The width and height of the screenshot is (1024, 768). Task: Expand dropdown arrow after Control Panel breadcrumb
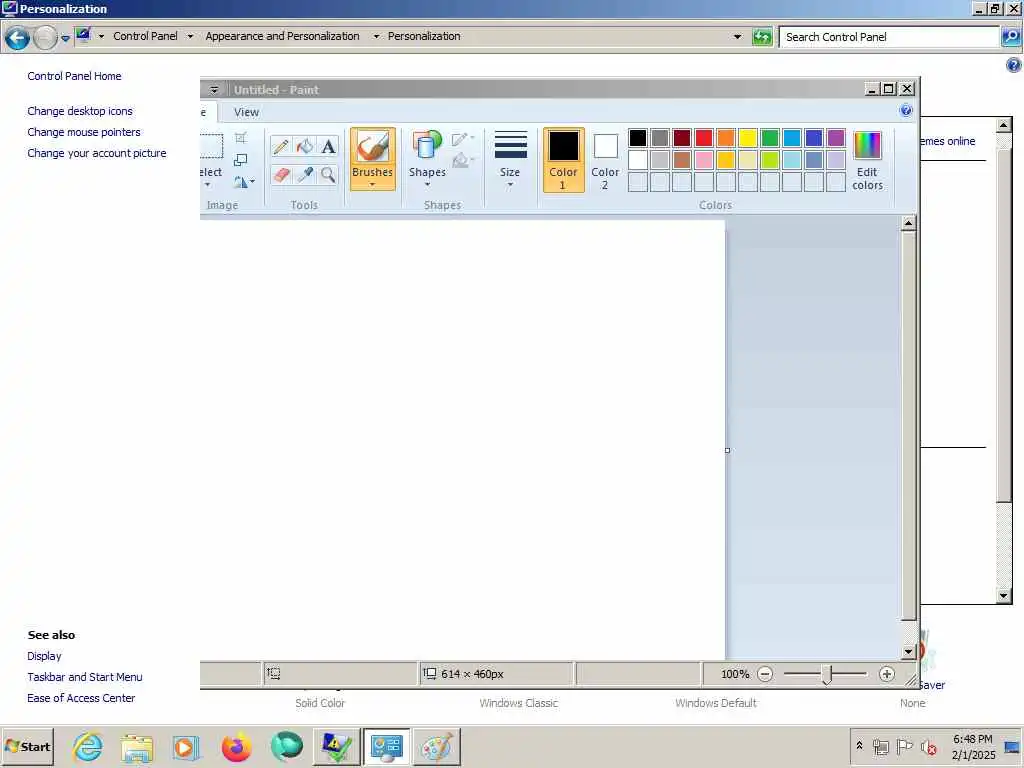point(190,37)
